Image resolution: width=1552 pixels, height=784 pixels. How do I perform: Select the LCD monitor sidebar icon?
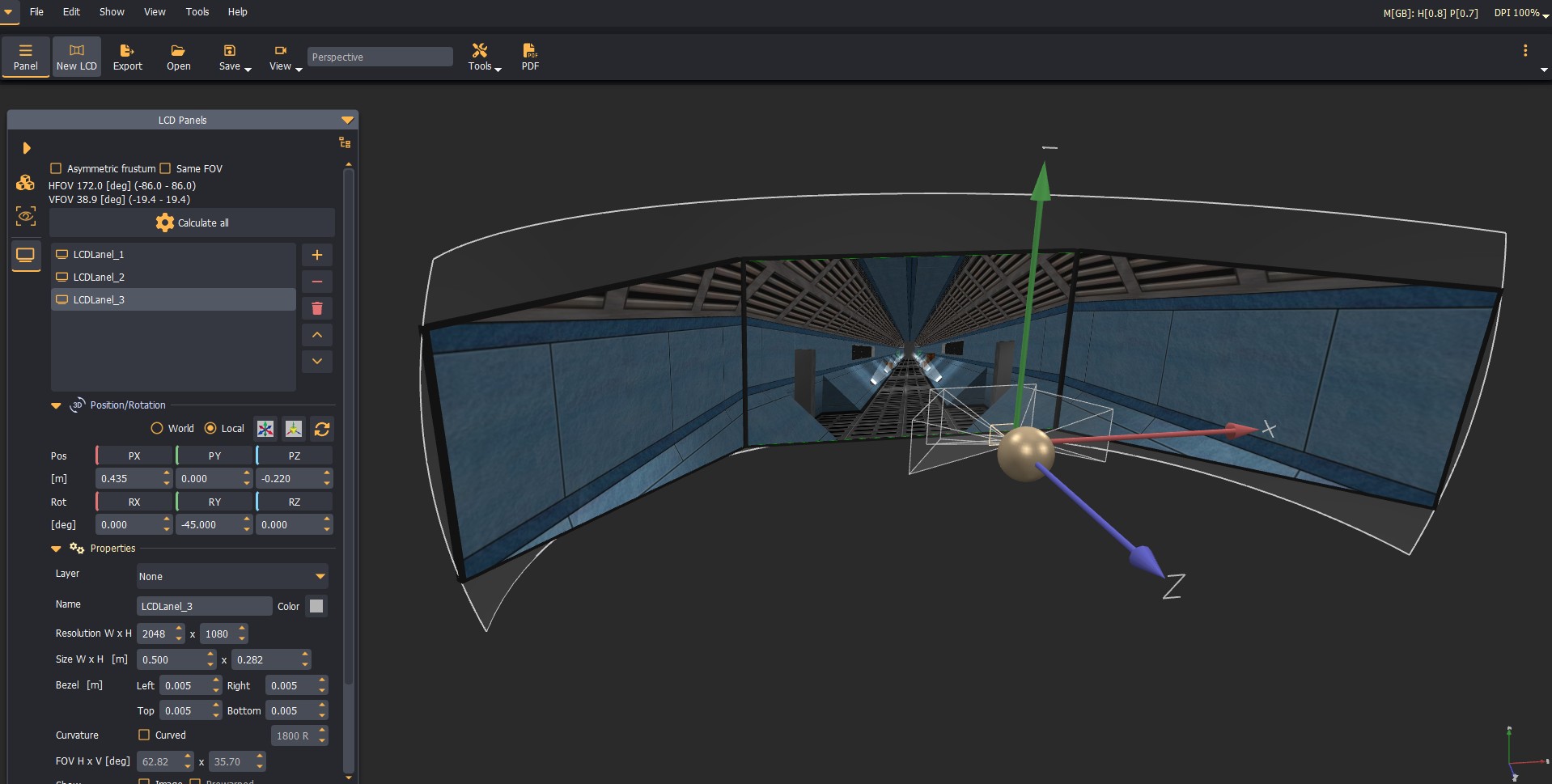[26, 256]
